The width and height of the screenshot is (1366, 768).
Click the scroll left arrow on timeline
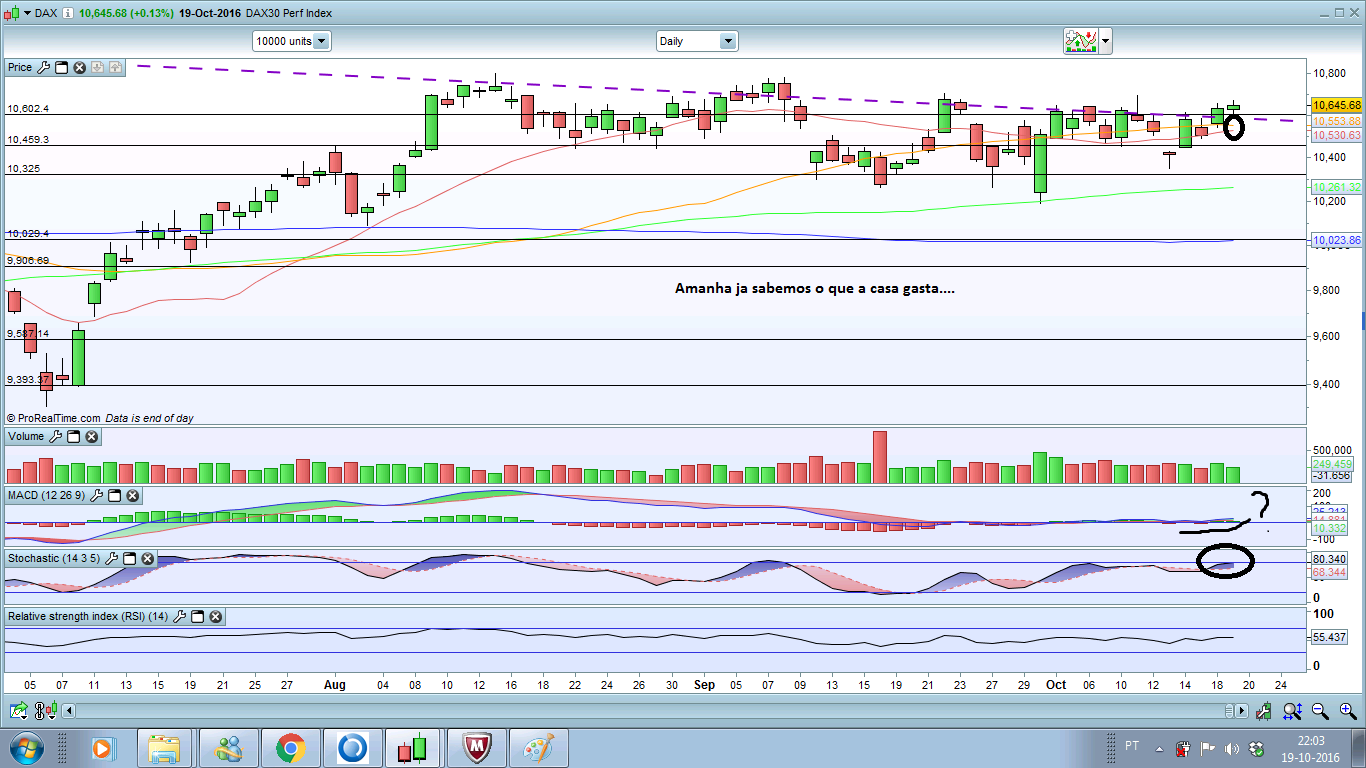[69, 711]
